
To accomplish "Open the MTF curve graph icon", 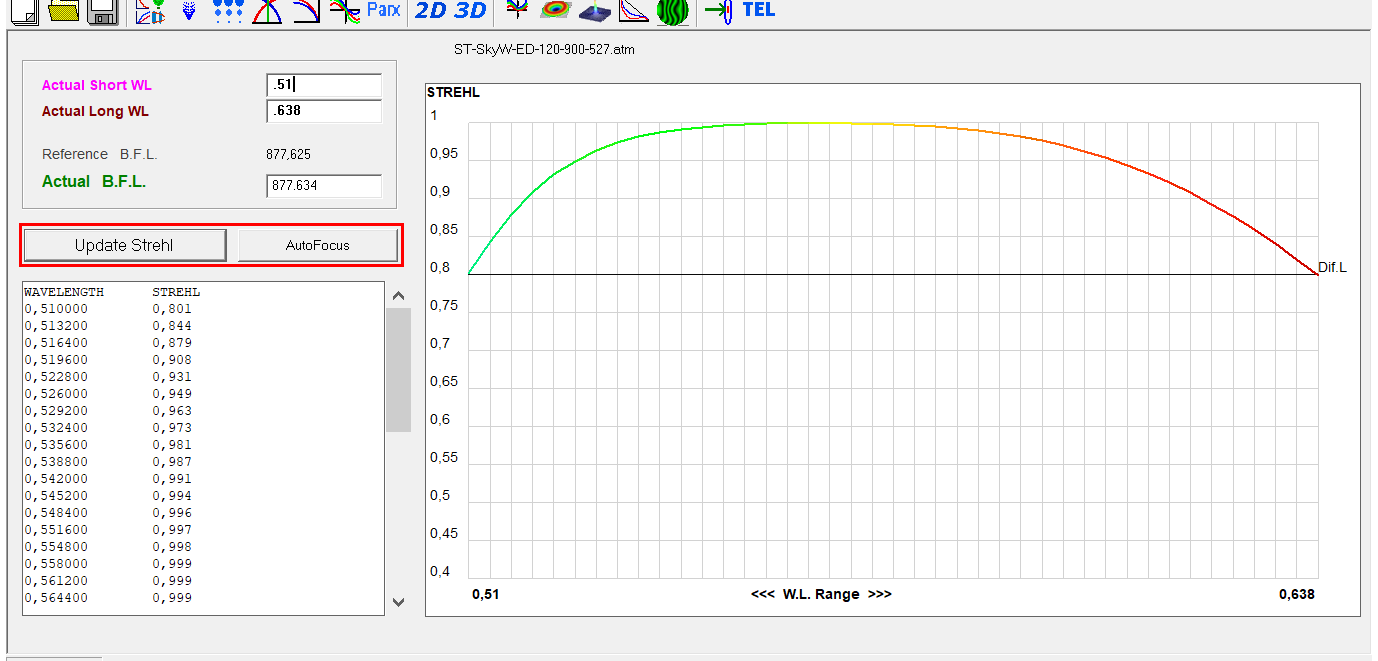I will coord(633,11).
